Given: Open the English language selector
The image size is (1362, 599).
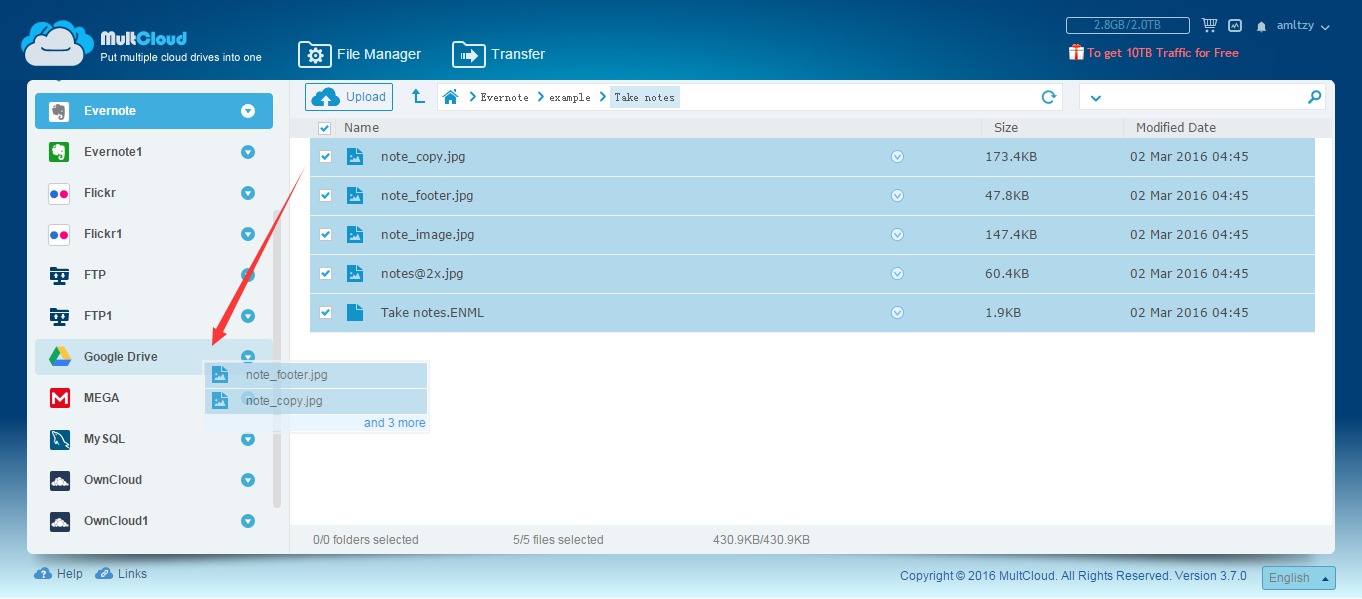Looking at the screenshot, I should tap(1299, 578).
